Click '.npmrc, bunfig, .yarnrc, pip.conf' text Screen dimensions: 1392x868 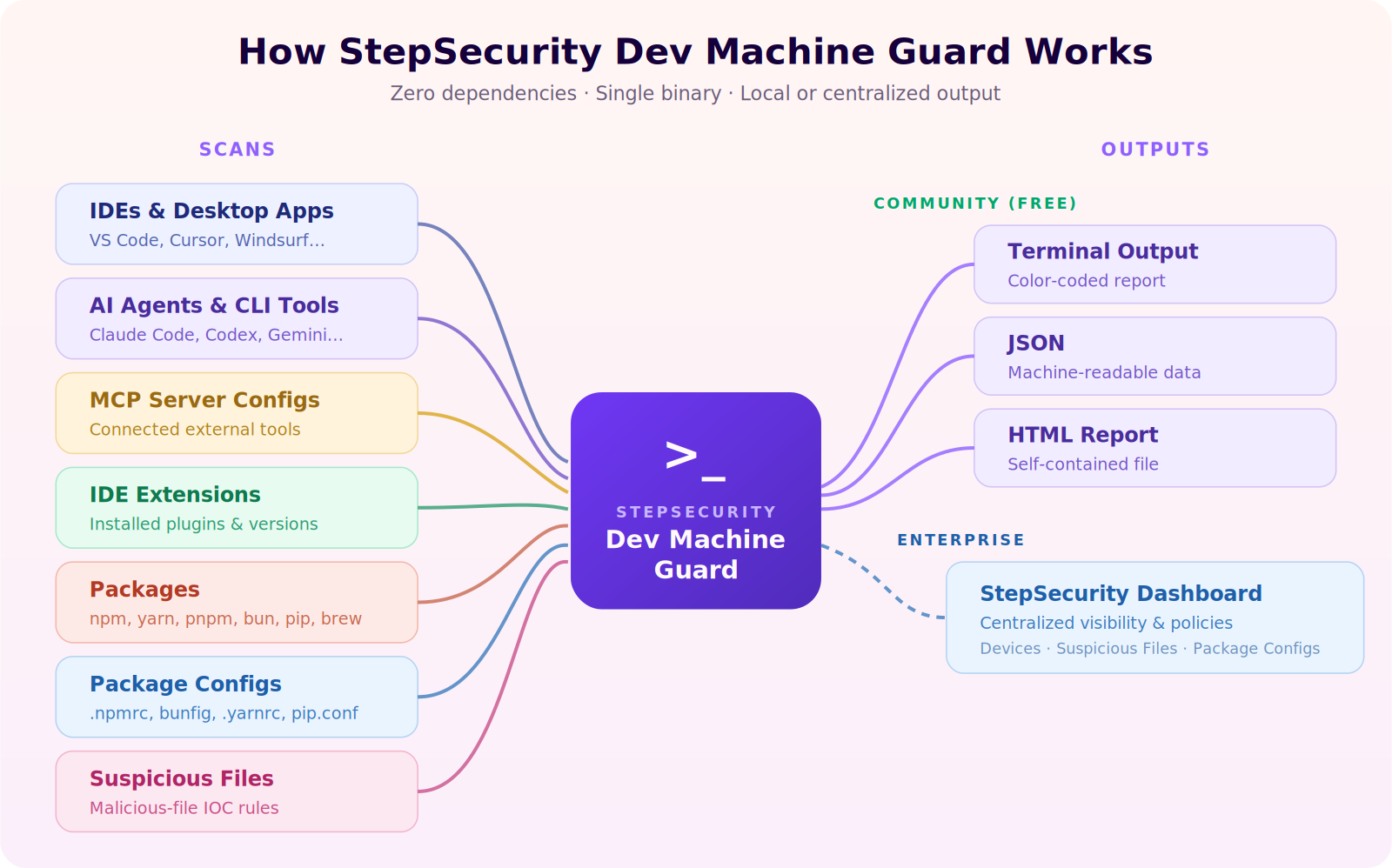(224, 713)
